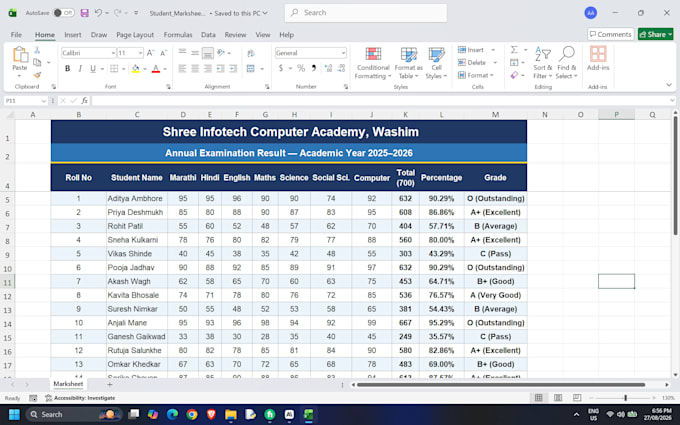
Task: Insert AutoSum using sigma icon
Action: (514, 50)
